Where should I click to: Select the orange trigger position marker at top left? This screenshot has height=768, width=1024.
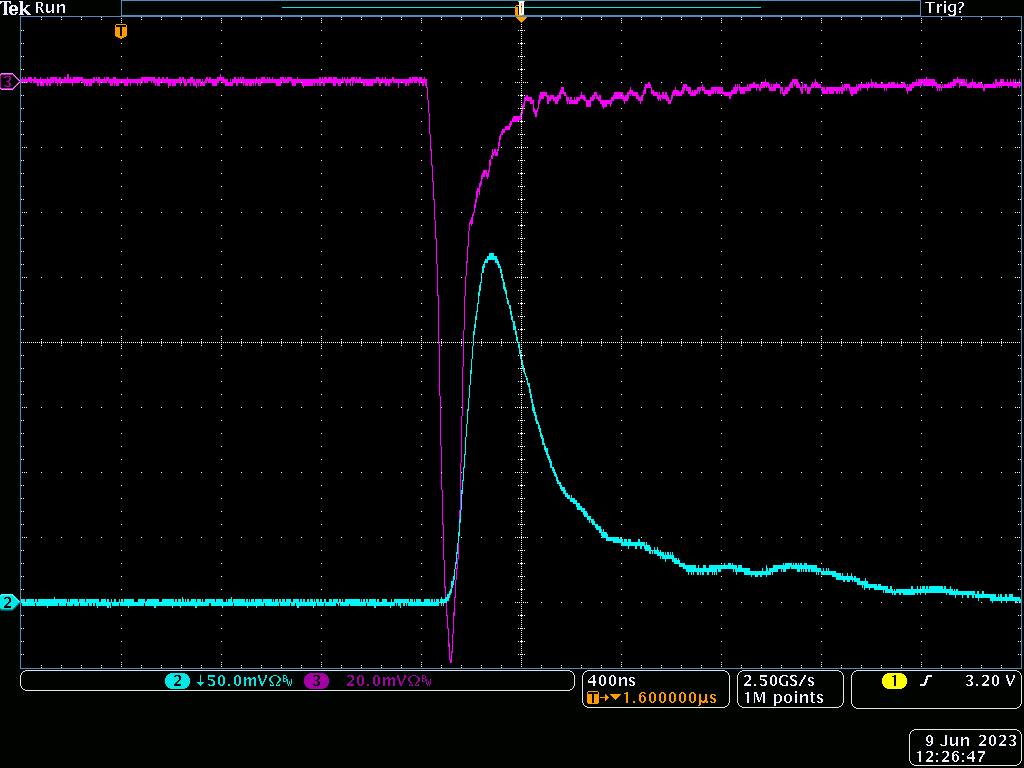point(121,31)
